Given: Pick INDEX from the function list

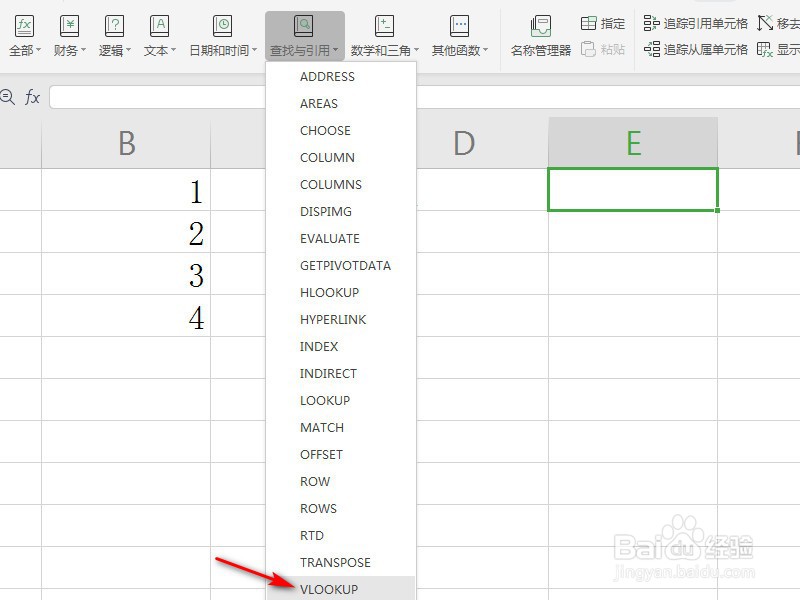Looking at the screenshot, I should [x=318, y=346].
